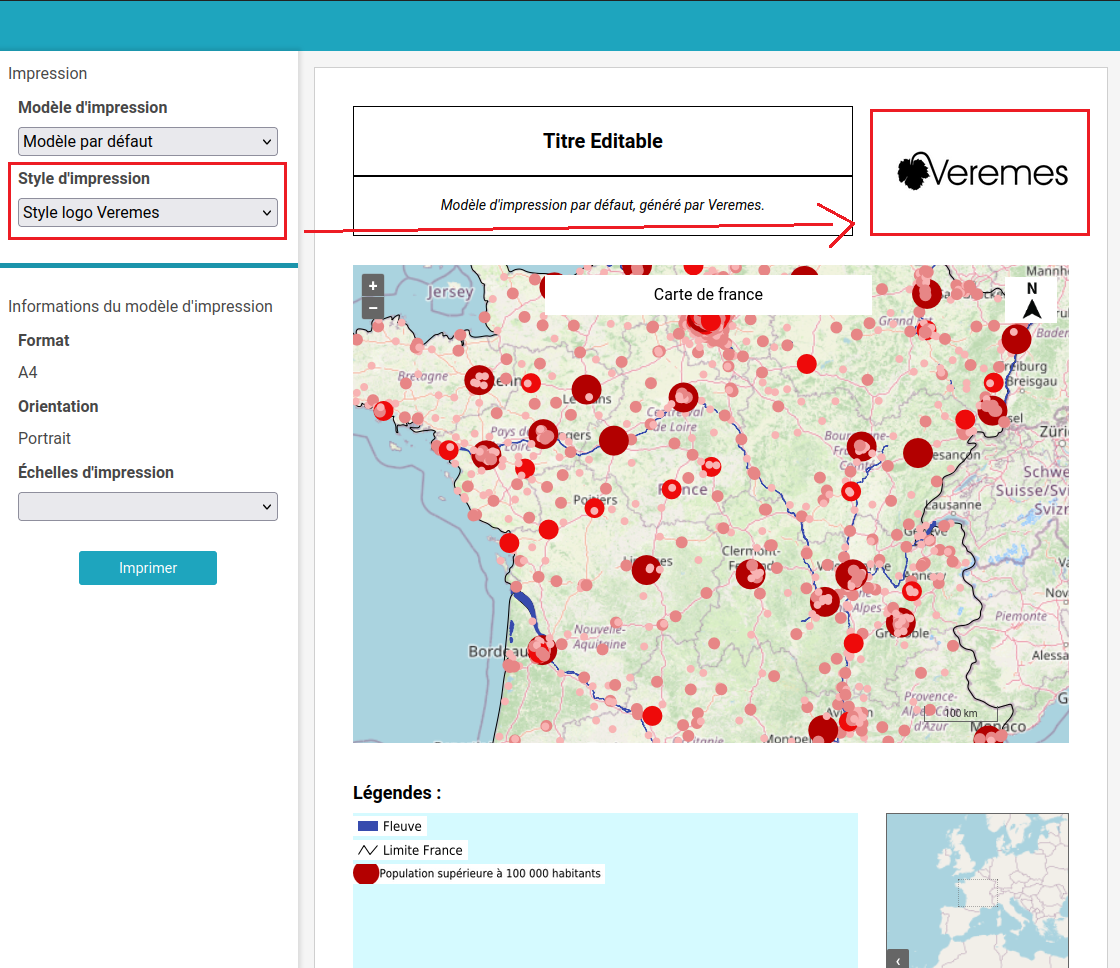Edit the Titre Editable title field
Viewport: 1120px width, 968px height.
[x=602, y=141]
